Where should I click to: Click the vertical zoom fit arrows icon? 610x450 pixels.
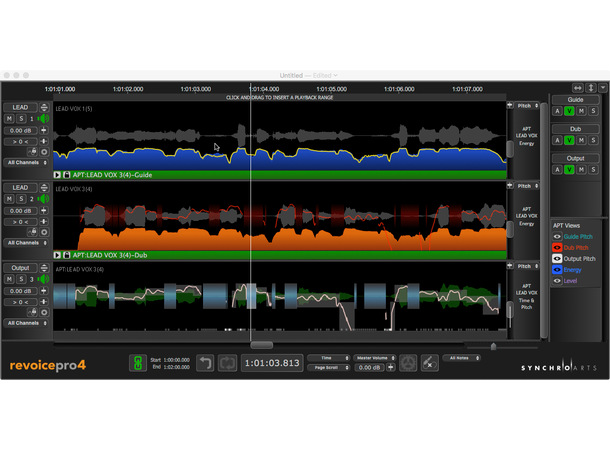coord(591,88)
